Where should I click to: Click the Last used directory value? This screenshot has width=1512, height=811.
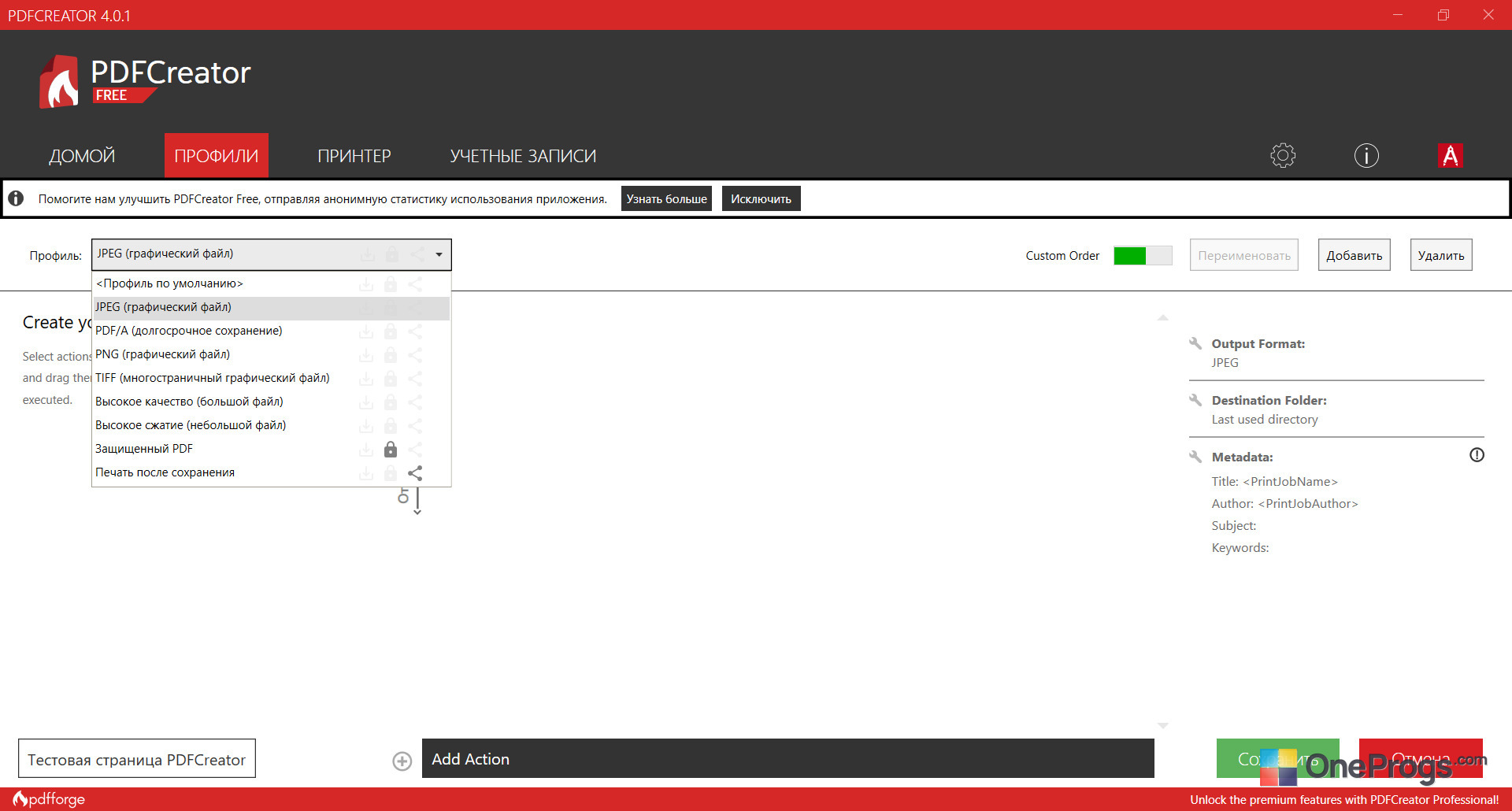[x=1265, y=419]
